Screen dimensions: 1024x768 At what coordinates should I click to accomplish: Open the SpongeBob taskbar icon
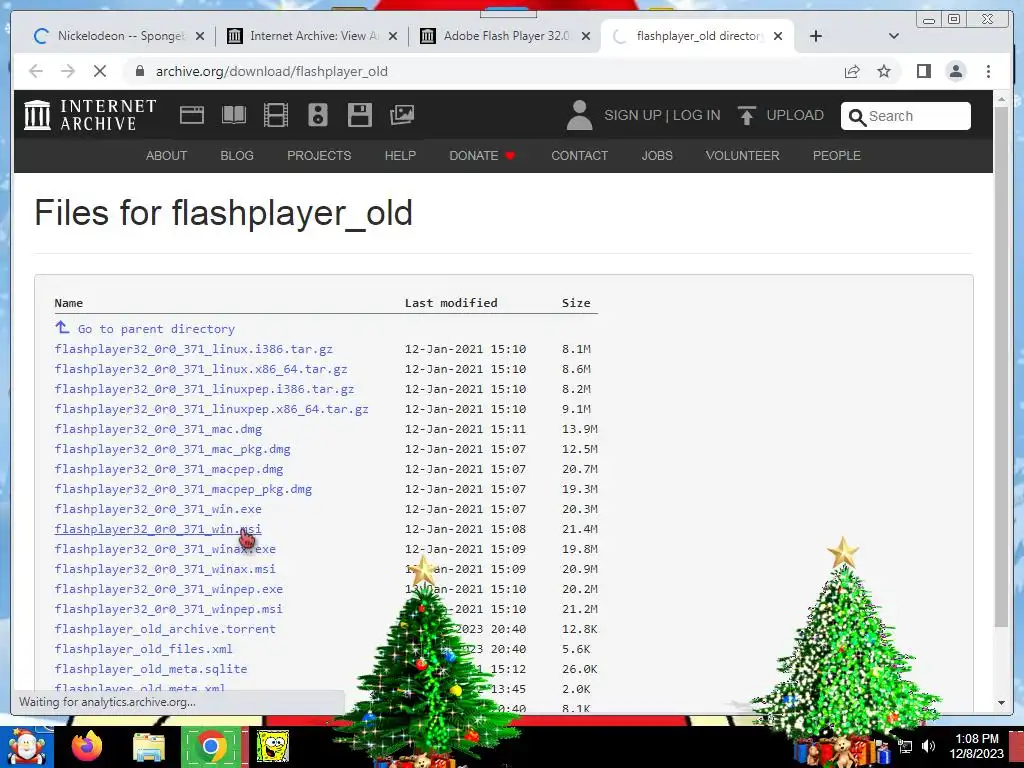(x=272, y=746)
